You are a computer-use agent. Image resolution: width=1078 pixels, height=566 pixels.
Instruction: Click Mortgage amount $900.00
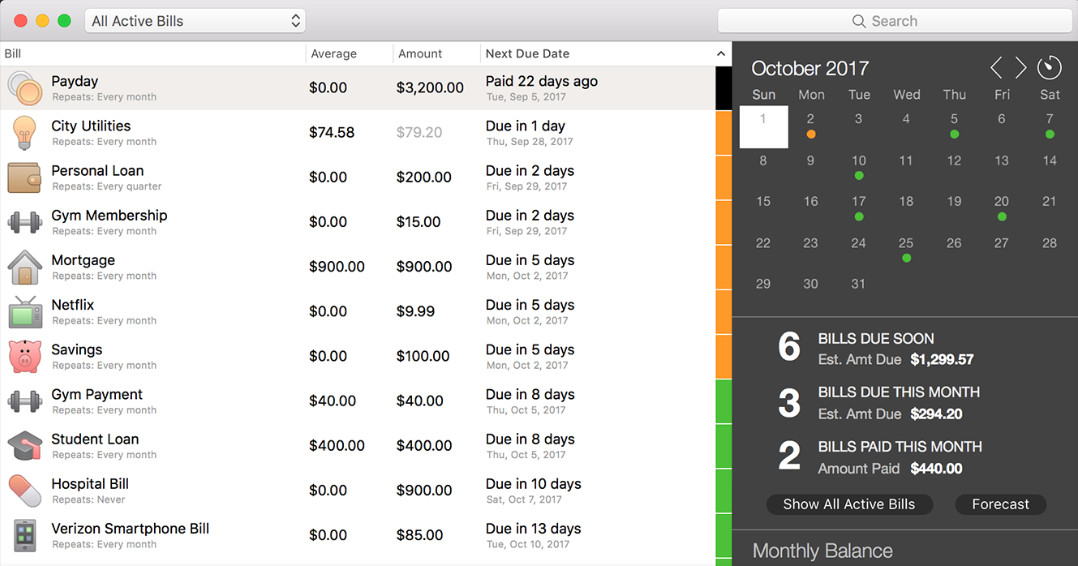coord(424,267)
